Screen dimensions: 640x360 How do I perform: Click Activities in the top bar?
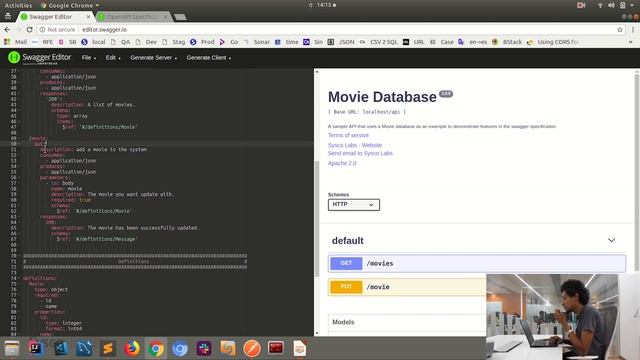[18, 5]
